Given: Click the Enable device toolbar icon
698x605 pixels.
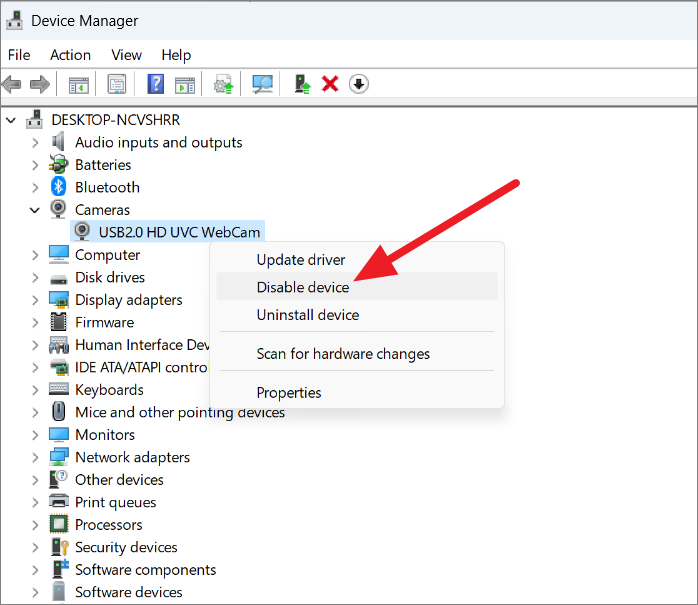Looking at the screenshot, I should pos(302,84).
